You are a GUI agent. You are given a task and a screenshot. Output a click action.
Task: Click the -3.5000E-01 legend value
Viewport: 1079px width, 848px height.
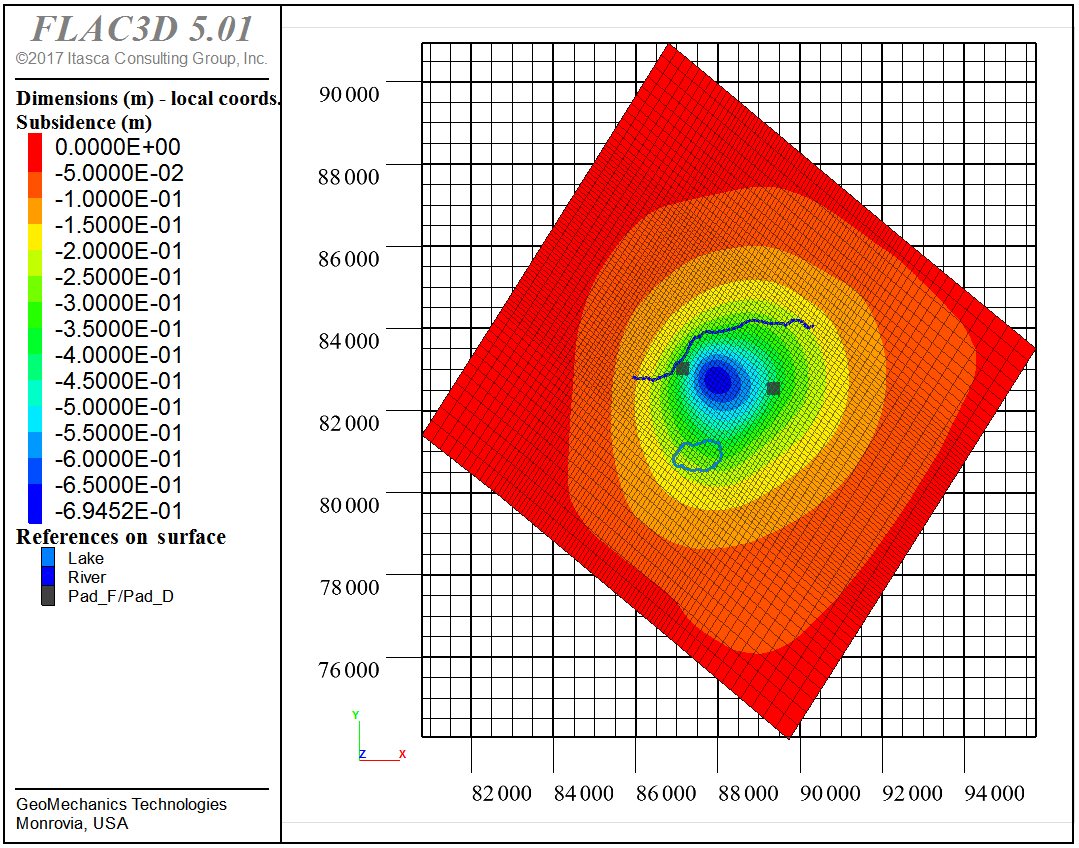pos(118,329)
